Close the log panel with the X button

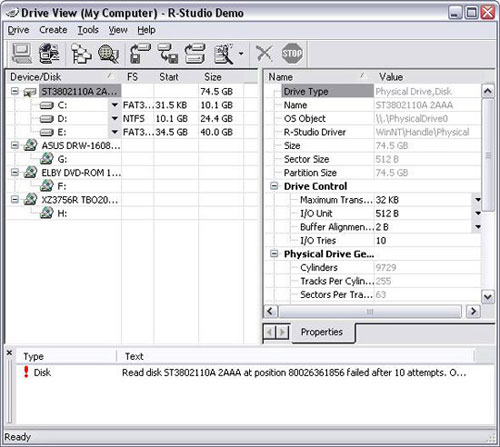[x=9, y=353]
